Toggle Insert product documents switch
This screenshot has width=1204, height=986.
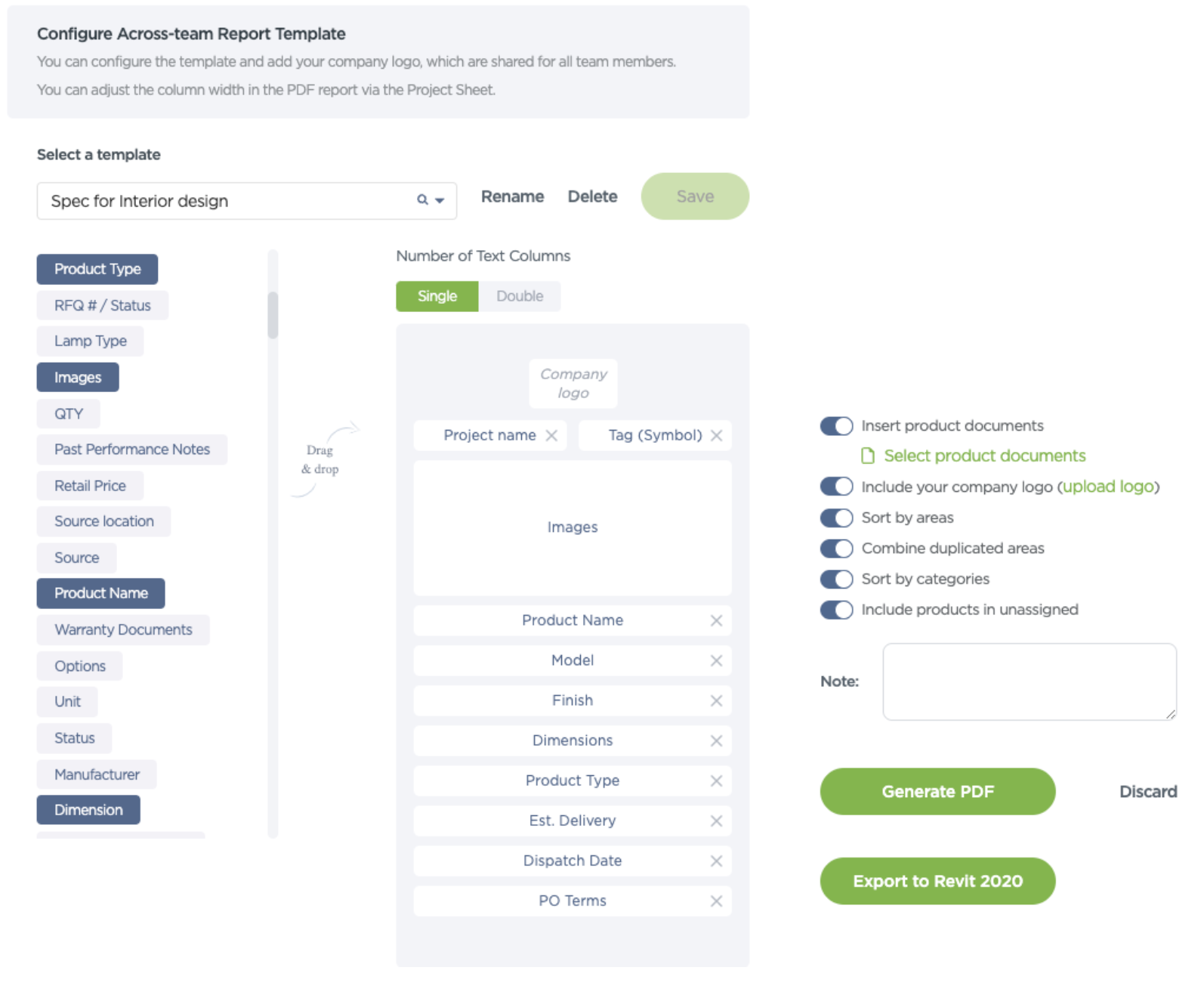pos(836,426)
